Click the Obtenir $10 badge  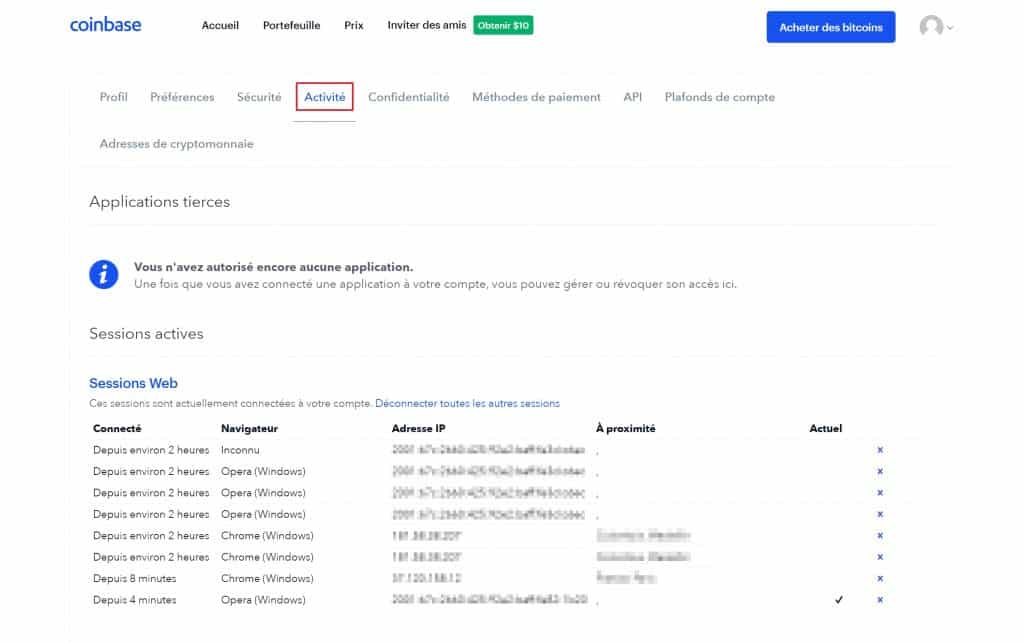point(503,25)
